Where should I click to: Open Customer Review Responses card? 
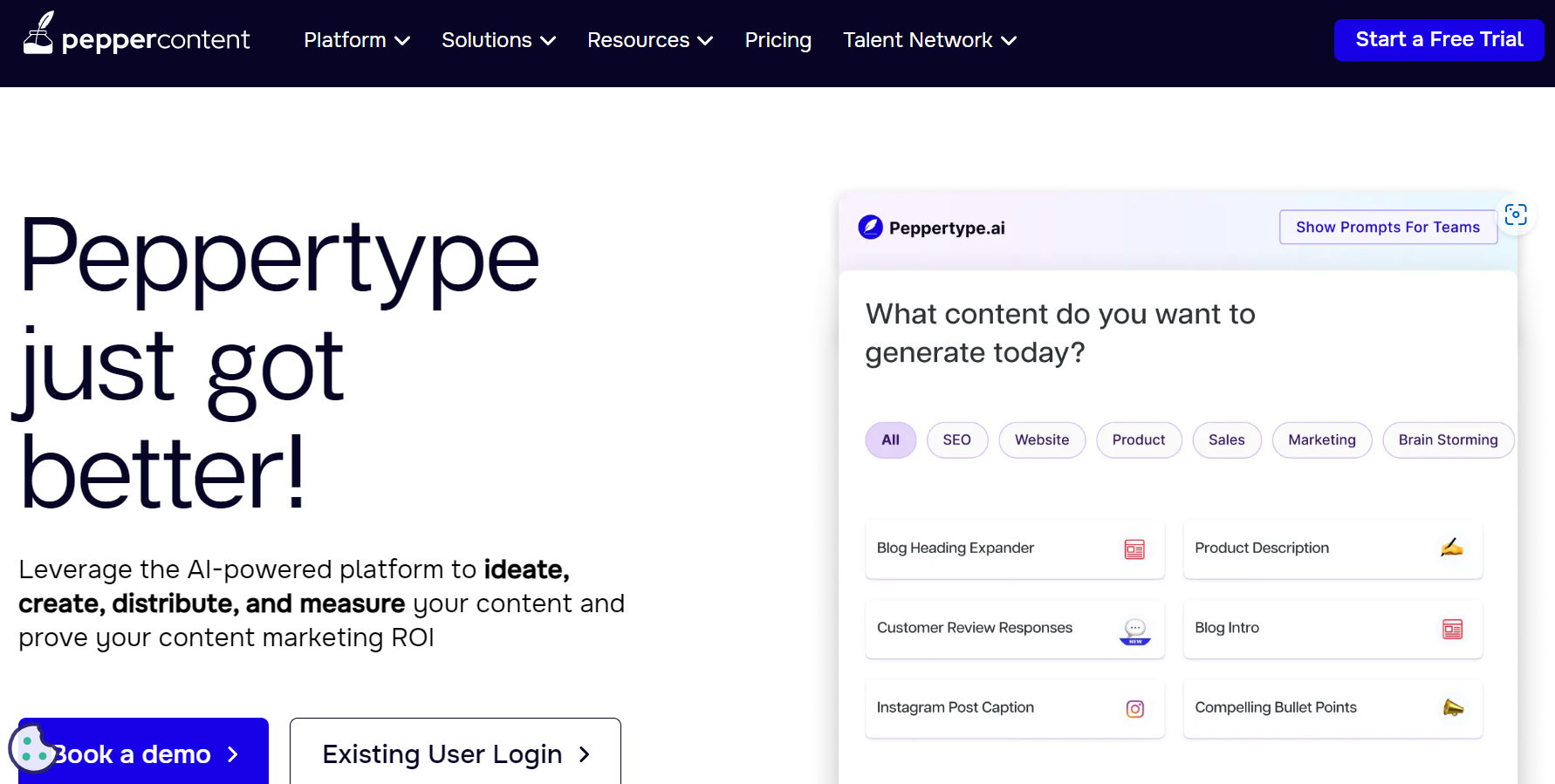1015,629
